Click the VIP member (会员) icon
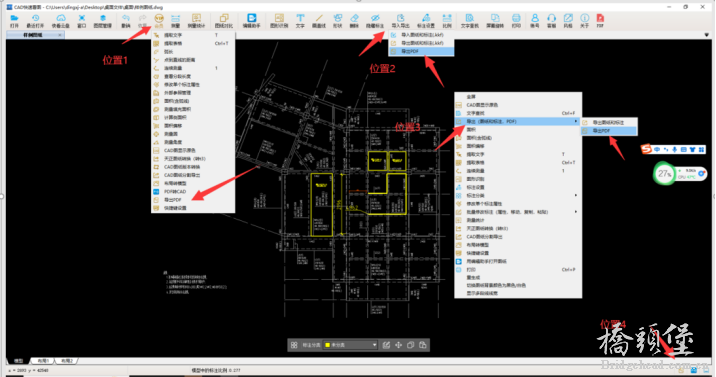The width and height of the screenshot is (716, 377). (x=159, y=21)
